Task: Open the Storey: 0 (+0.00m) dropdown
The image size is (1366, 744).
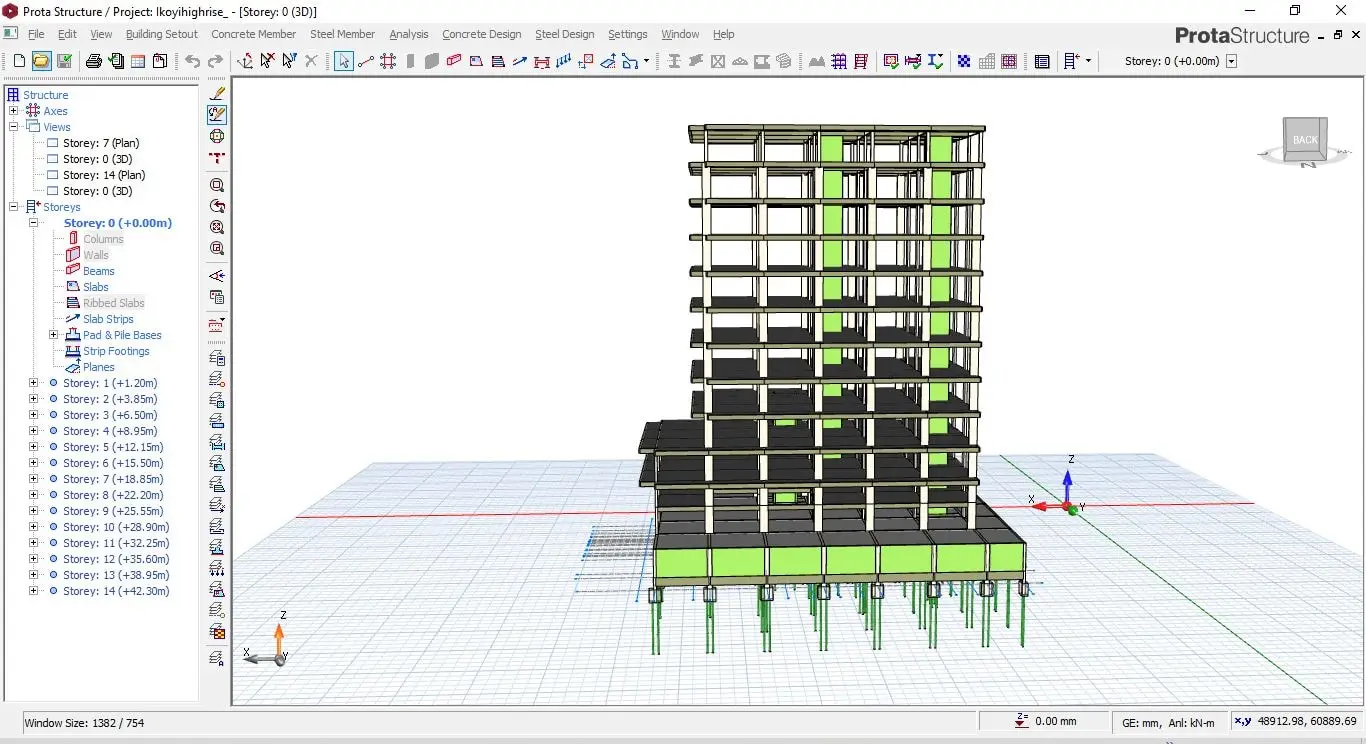Action: [1231, 61]
